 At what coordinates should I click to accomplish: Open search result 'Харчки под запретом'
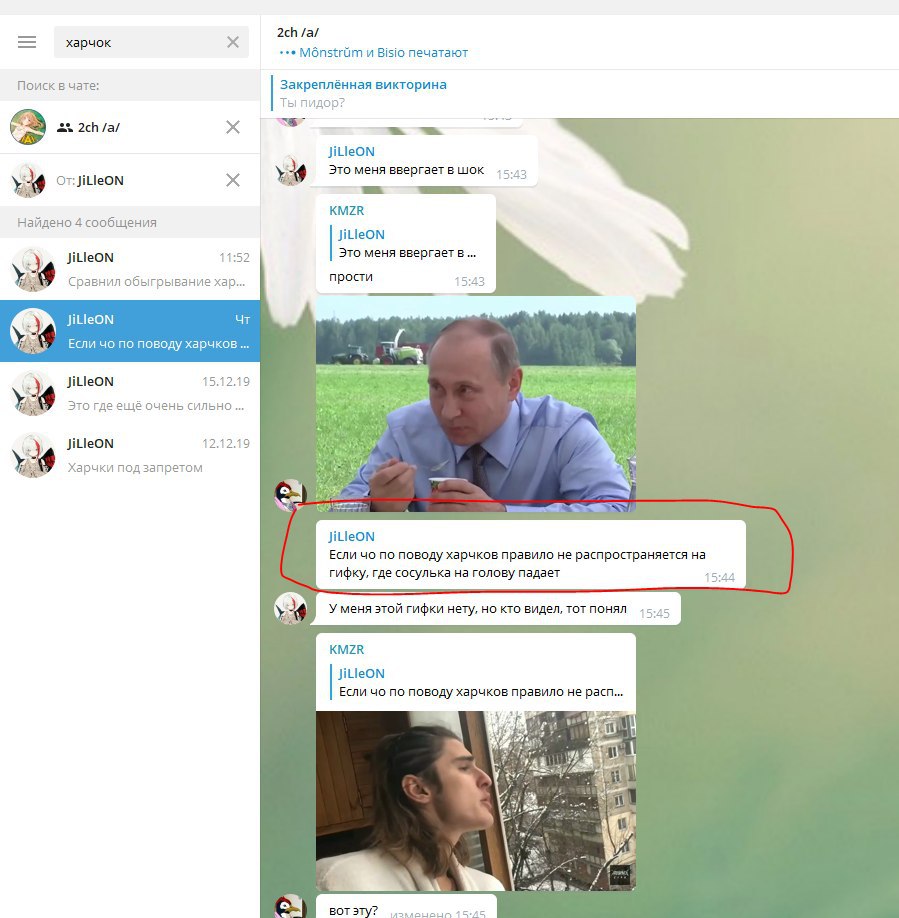tap(130, 455)
